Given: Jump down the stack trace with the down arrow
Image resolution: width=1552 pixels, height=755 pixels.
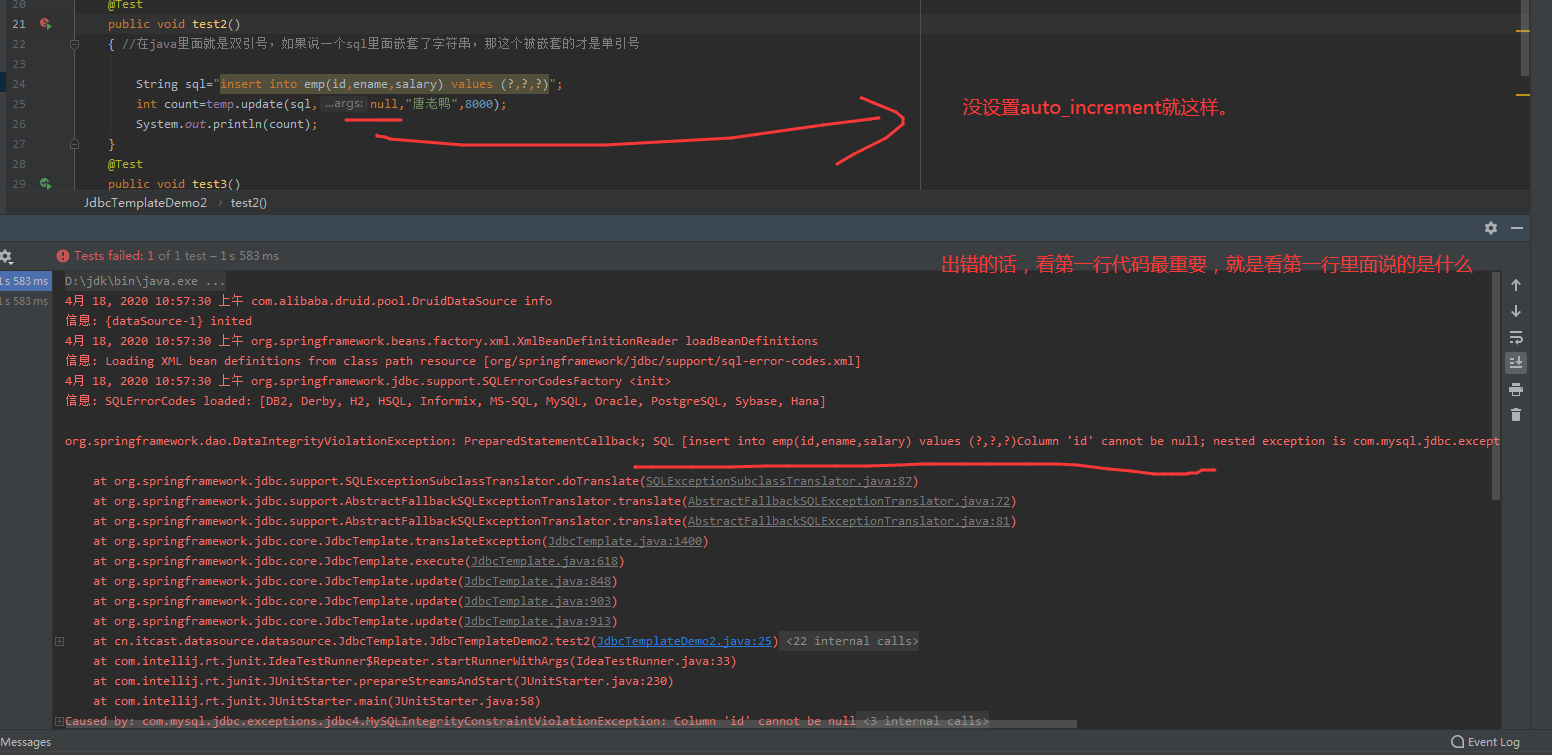Looking at the screenshot, I should (1516, 311).
